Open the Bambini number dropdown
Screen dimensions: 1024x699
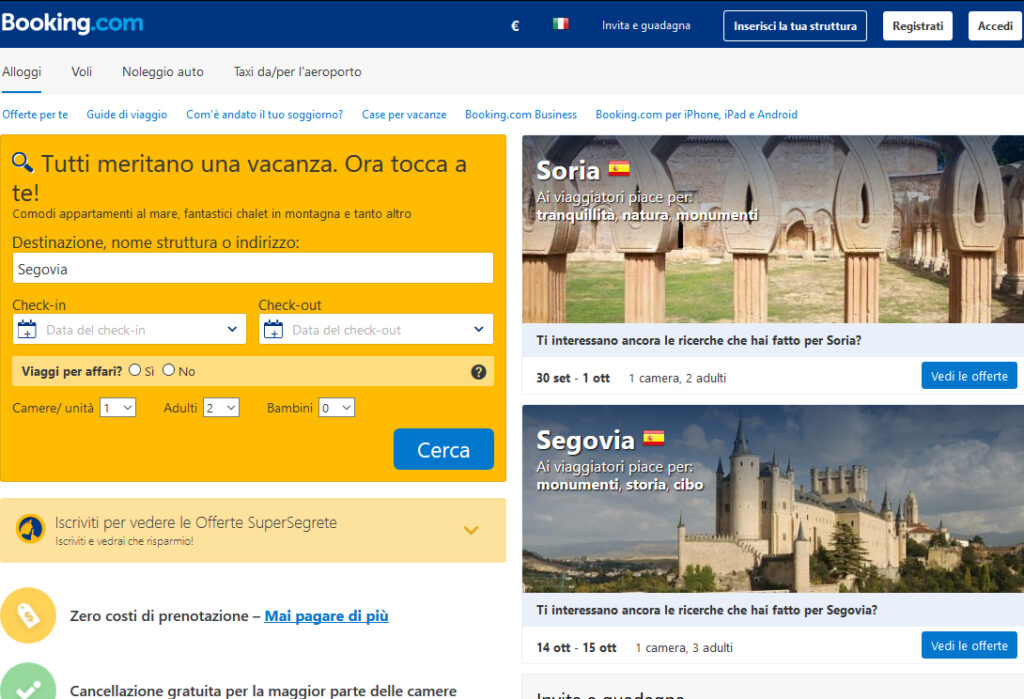(337, 408)
